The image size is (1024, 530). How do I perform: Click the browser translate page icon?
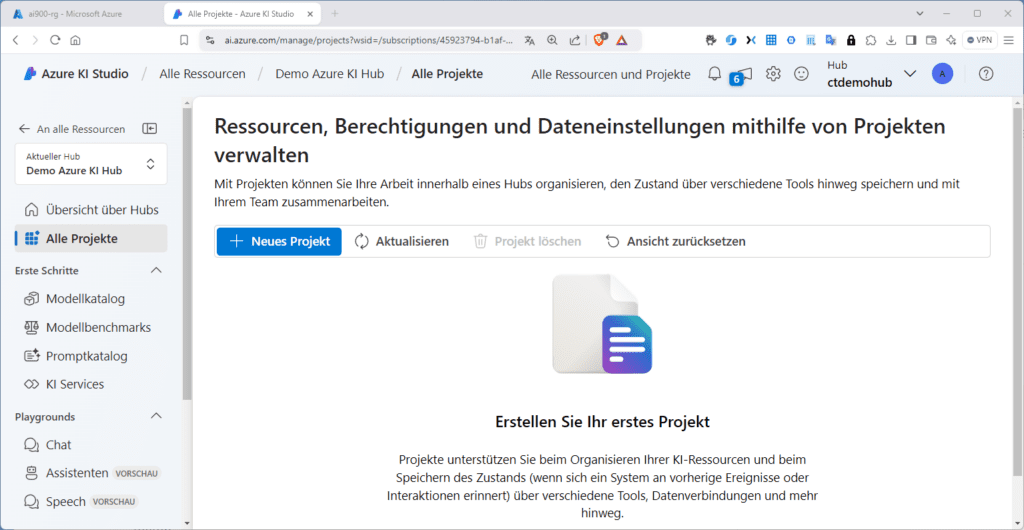click(530, 40)
